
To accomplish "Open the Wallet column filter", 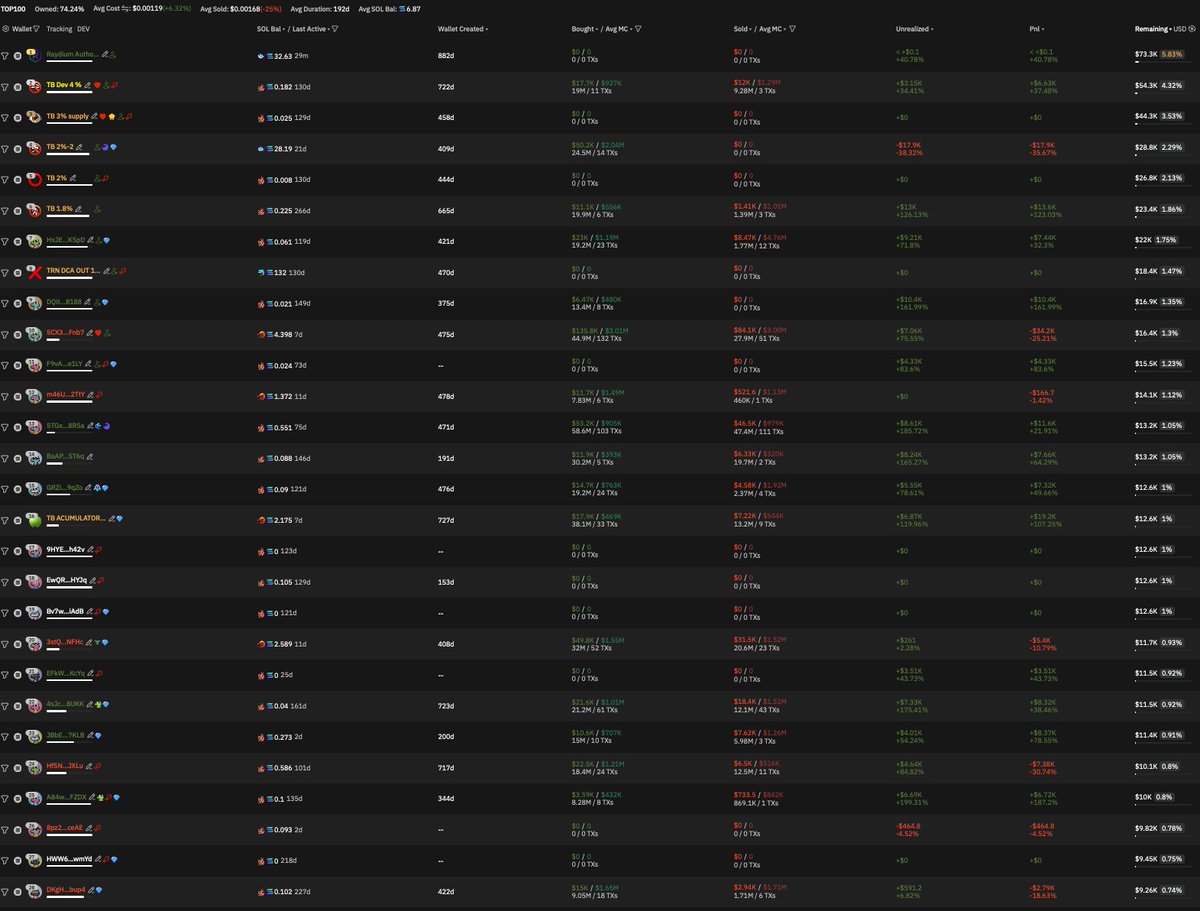I will coord(36,29).
